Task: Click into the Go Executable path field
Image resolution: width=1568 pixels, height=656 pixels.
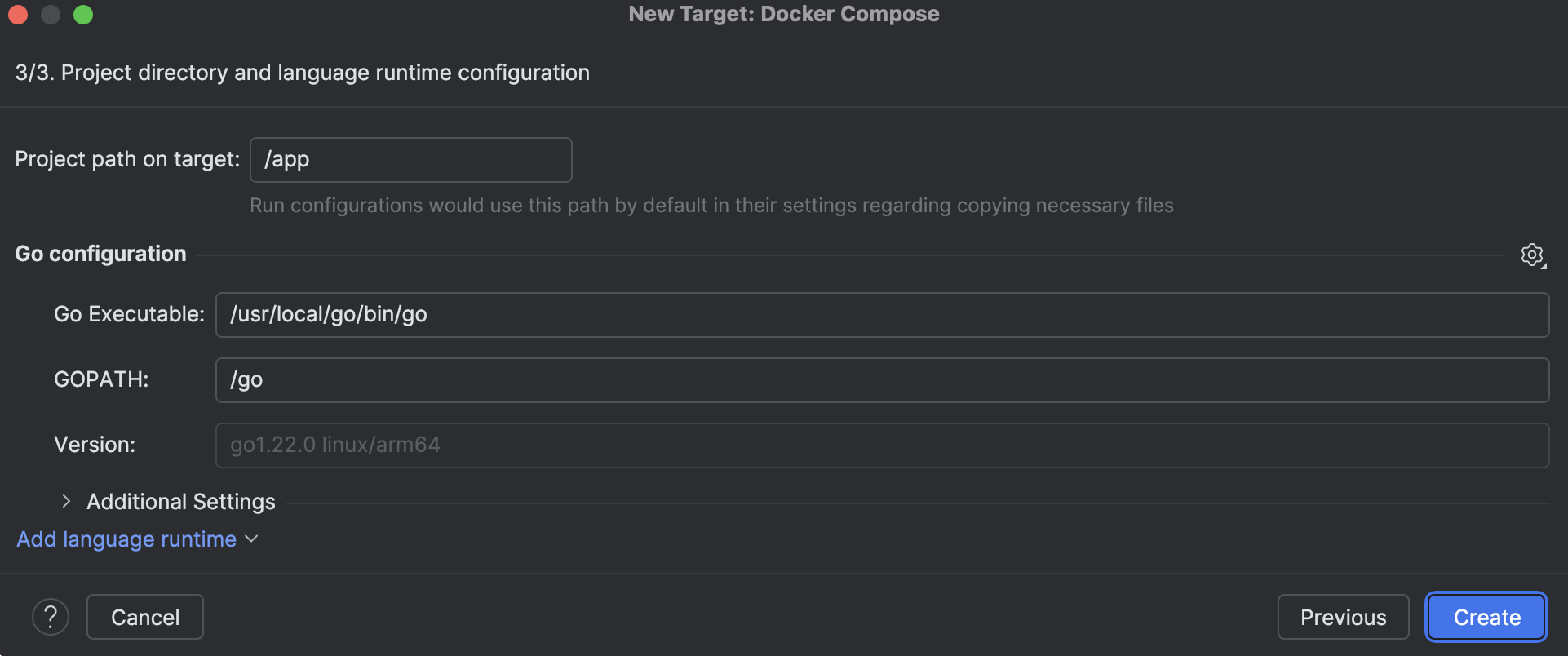Action: click(881, 315)
